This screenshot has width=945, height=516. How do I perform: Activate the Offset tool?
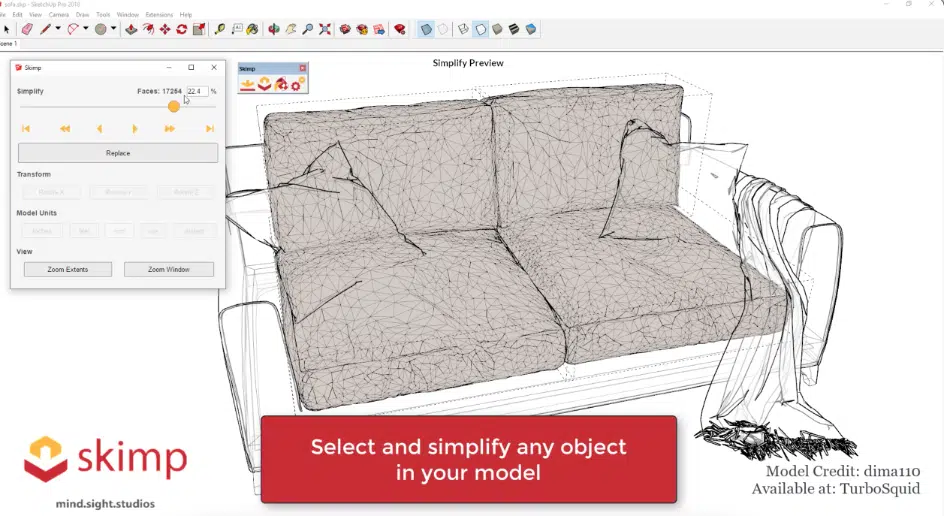coord(148,29)
